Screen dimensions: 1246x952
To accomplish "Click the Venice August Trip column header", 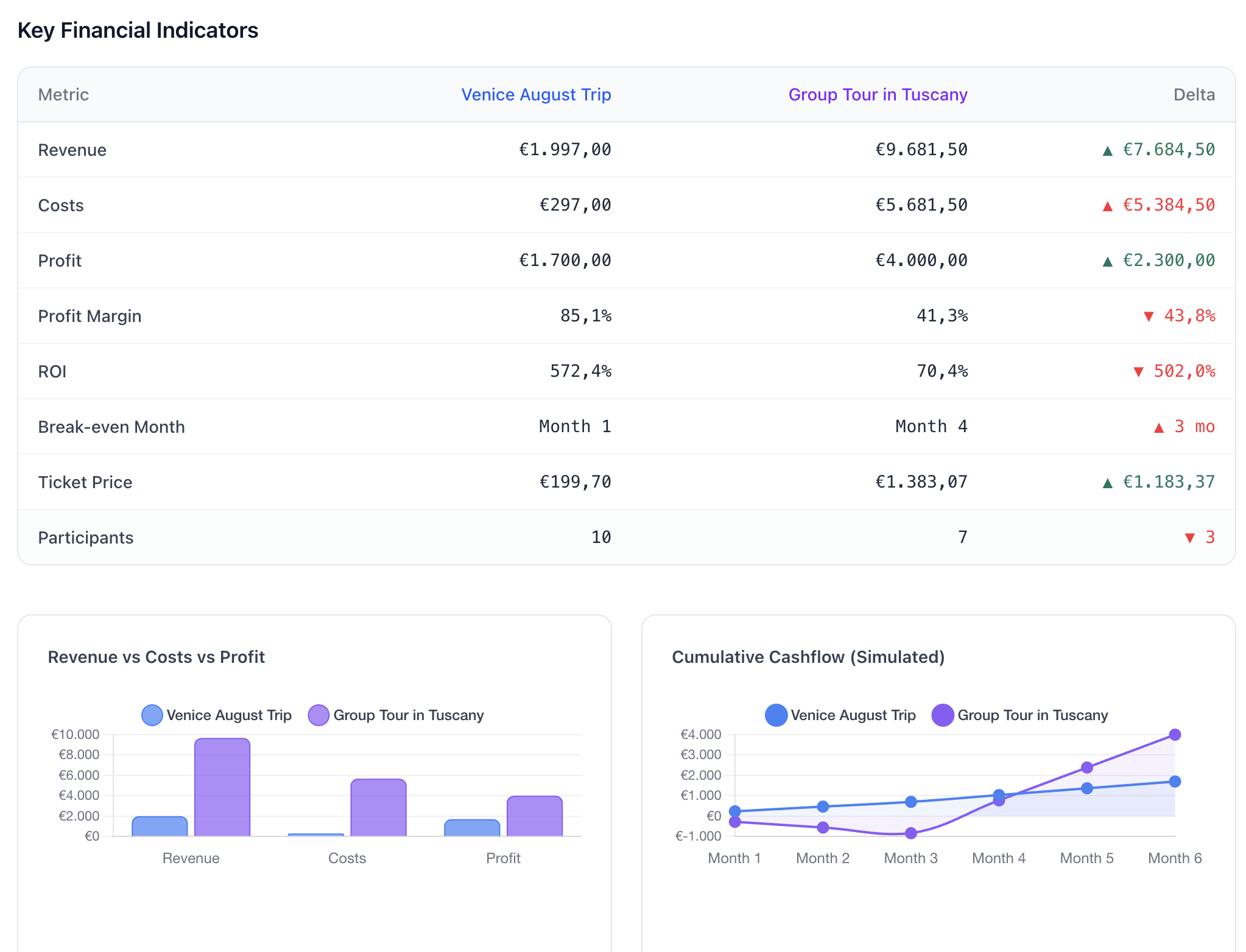I will (x=535, y=95).
